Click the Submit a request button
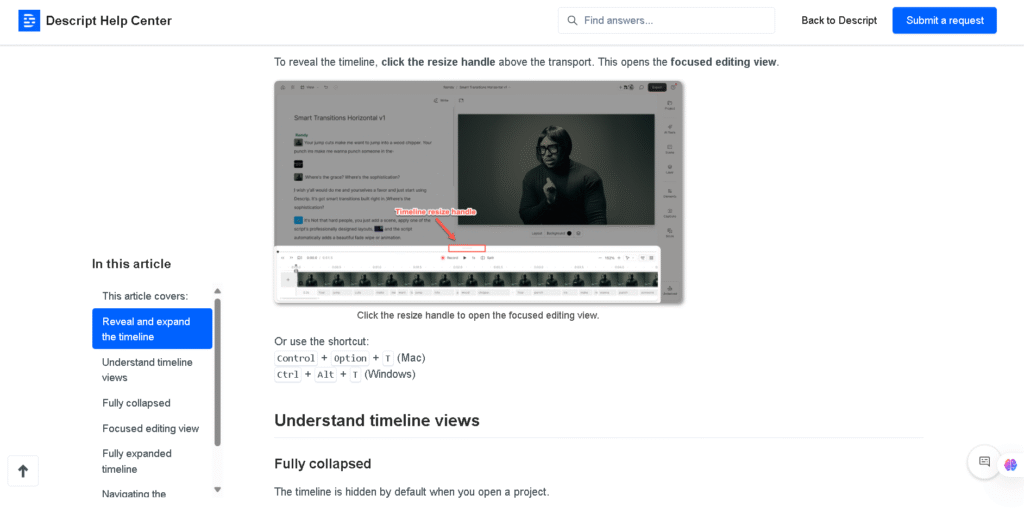 coord(944,20)
